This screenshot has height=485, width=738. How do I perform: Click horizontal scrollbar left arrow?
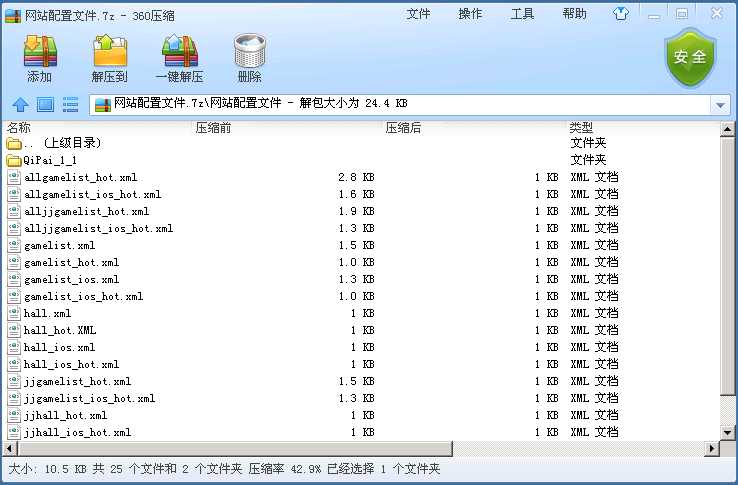point(9,448)
